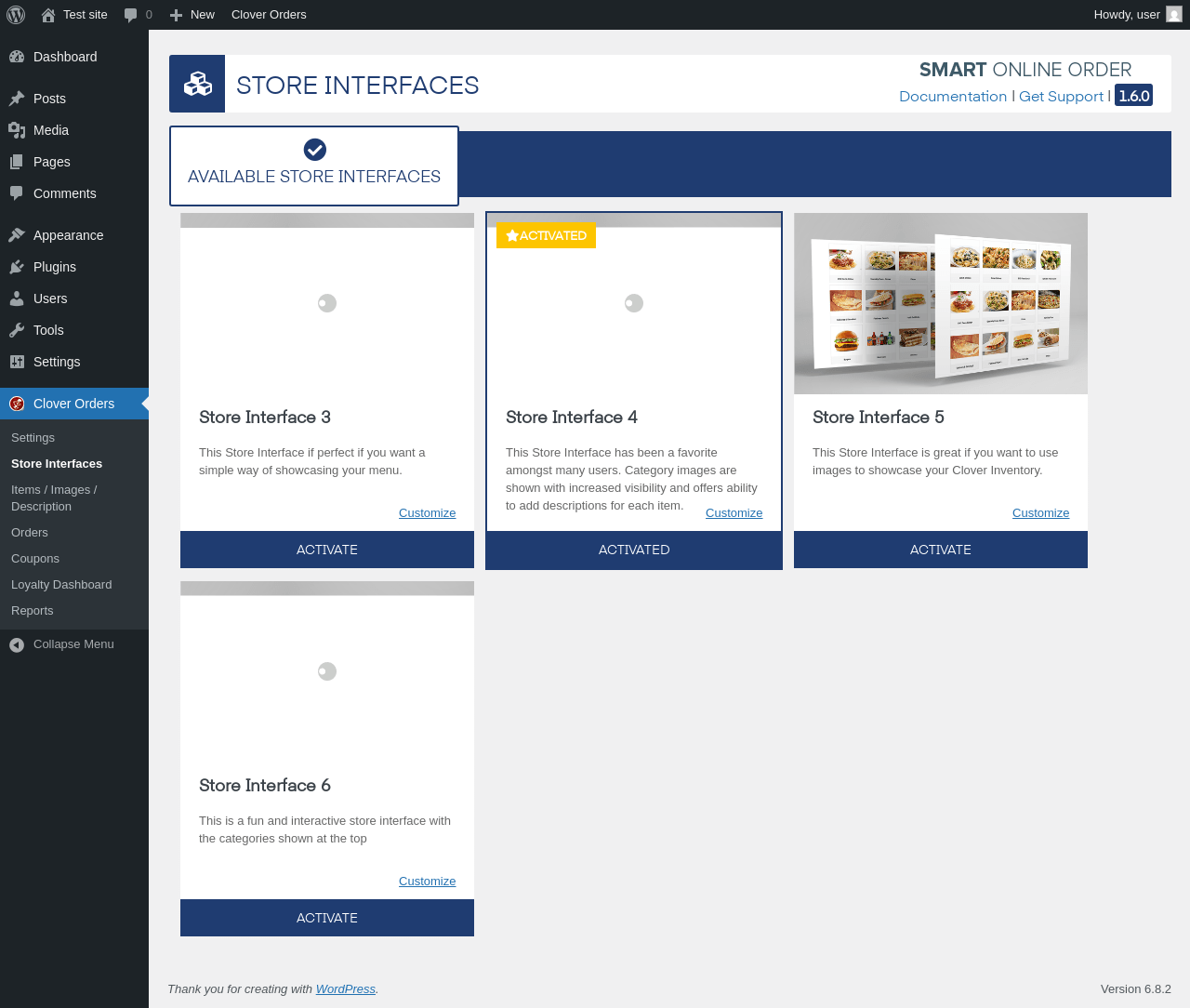The image size is (1190, 1008).
Task: Click Store Interface 6 loading preview
Action: coord(327,671)
